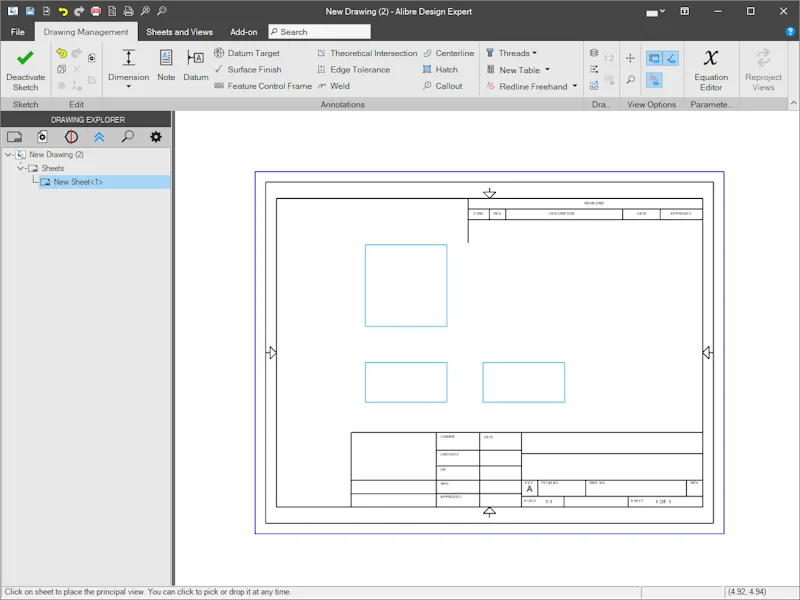Select the Edge Tolerance annotation
The width and height of the screenshot is (800, 600).
point(354,69)
